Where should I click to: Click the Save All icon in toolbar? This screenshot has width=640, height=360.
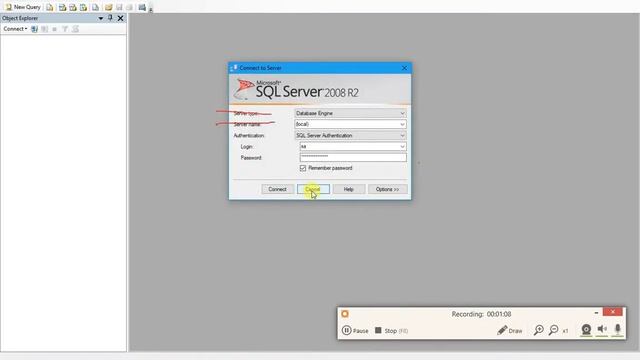[x=129, y=7]
